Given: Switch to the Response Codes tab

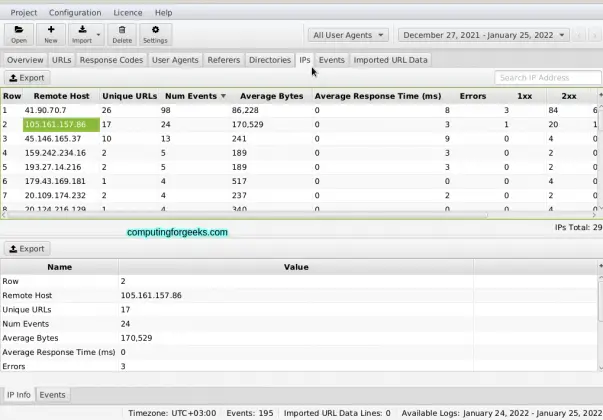Looking at the screenshot, I should 112,60.
